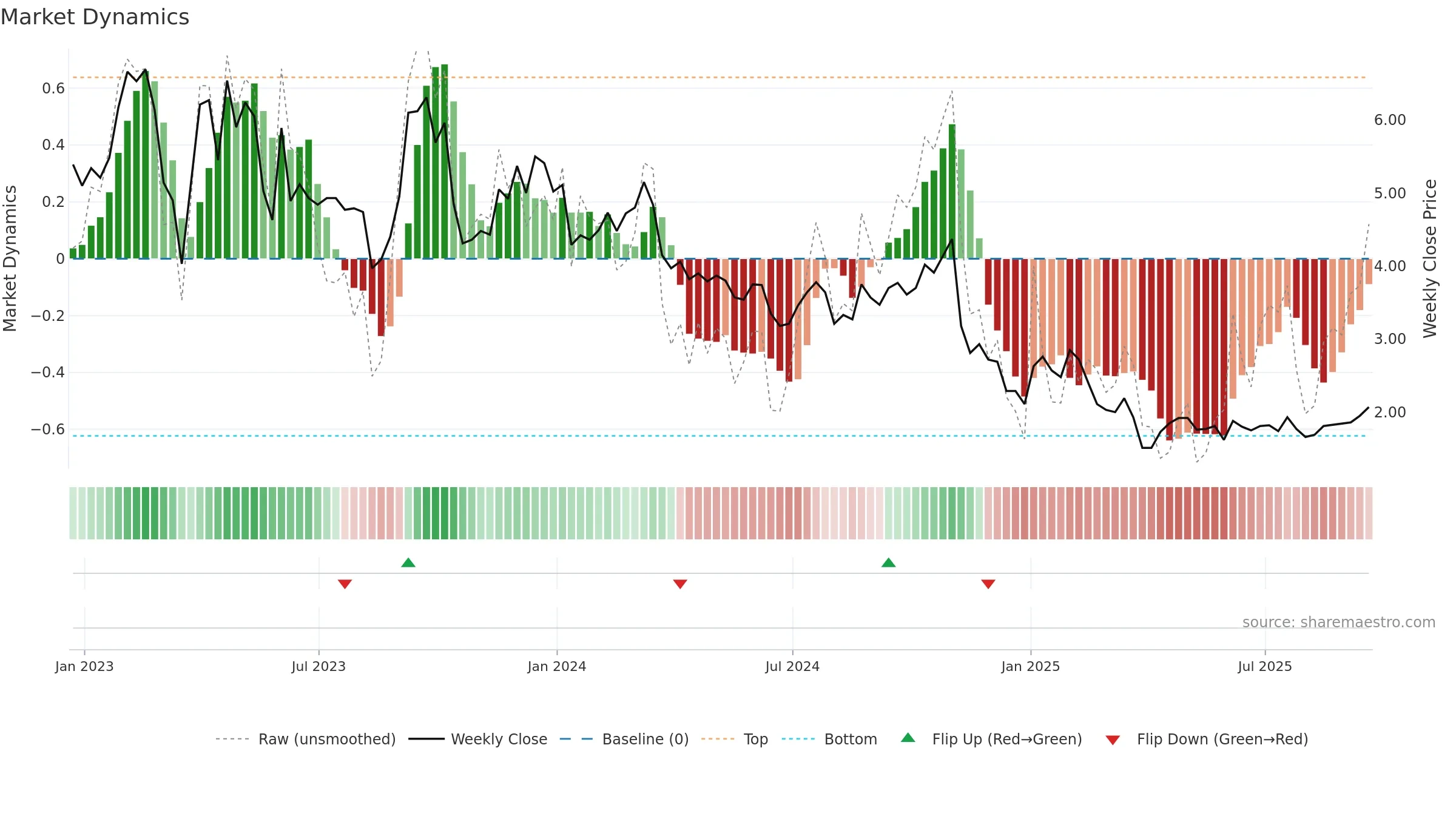Click the red Flip Down legend triangle icon

pyautogui.click(x=1113, y=740)
